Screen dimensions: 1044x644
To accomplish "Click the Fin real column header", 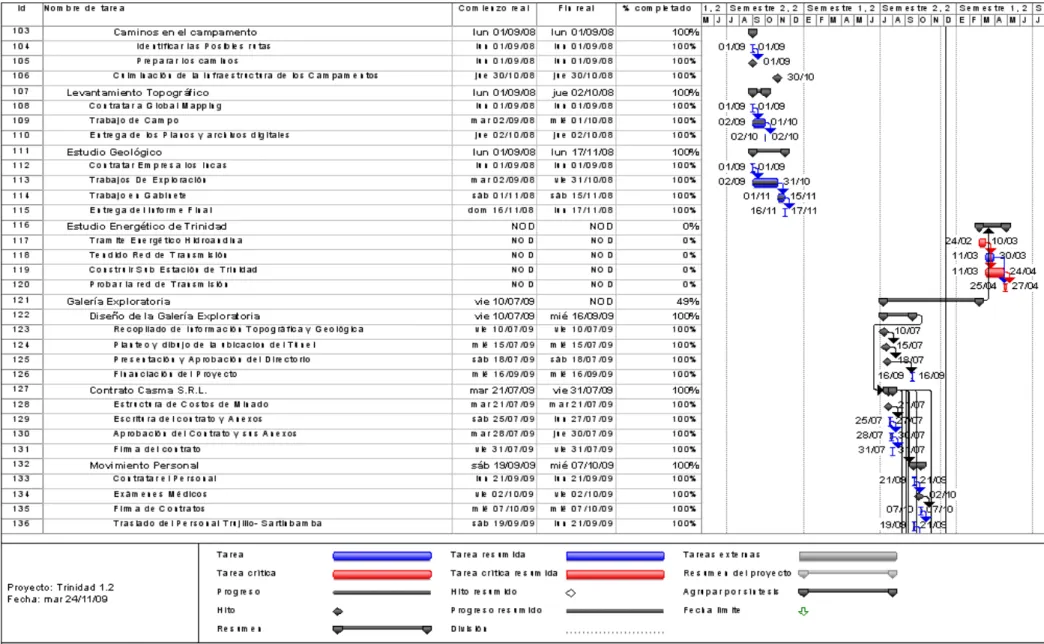I will [x=577, y=9].
